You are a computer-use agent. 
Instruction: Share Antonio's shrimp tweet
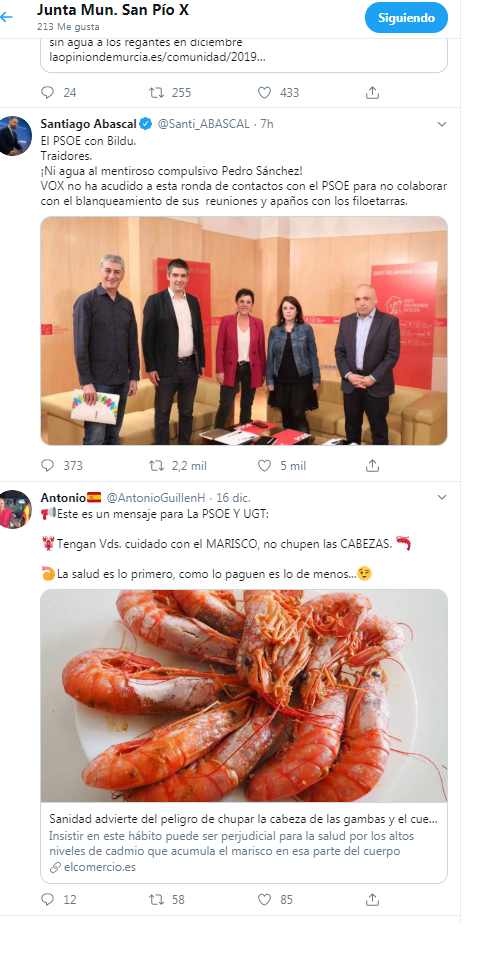pos(373,899)
